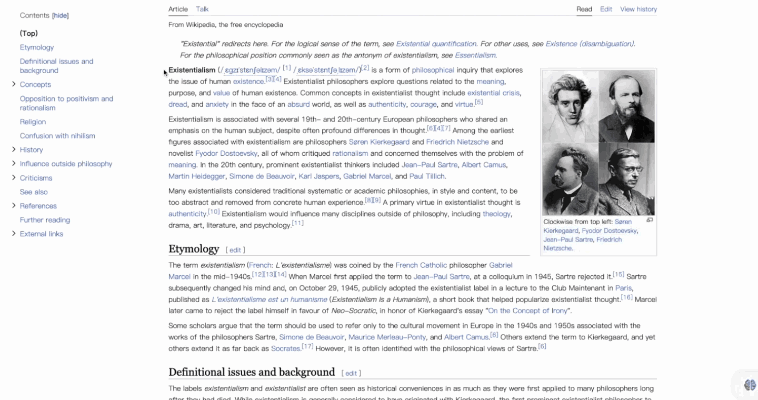This screenshot has width=758, height=400.
Task: Open the Maurice Merleau-Ponty link
Action: click(387, 338)
